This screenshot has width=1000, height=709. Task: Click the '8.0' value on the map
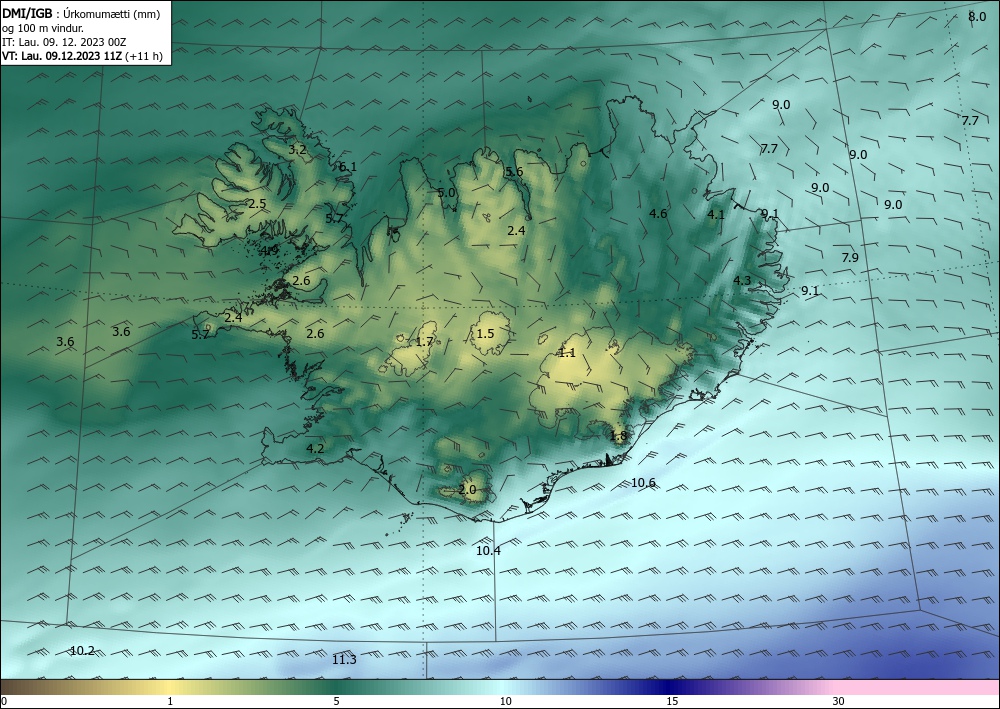point(977,17)
